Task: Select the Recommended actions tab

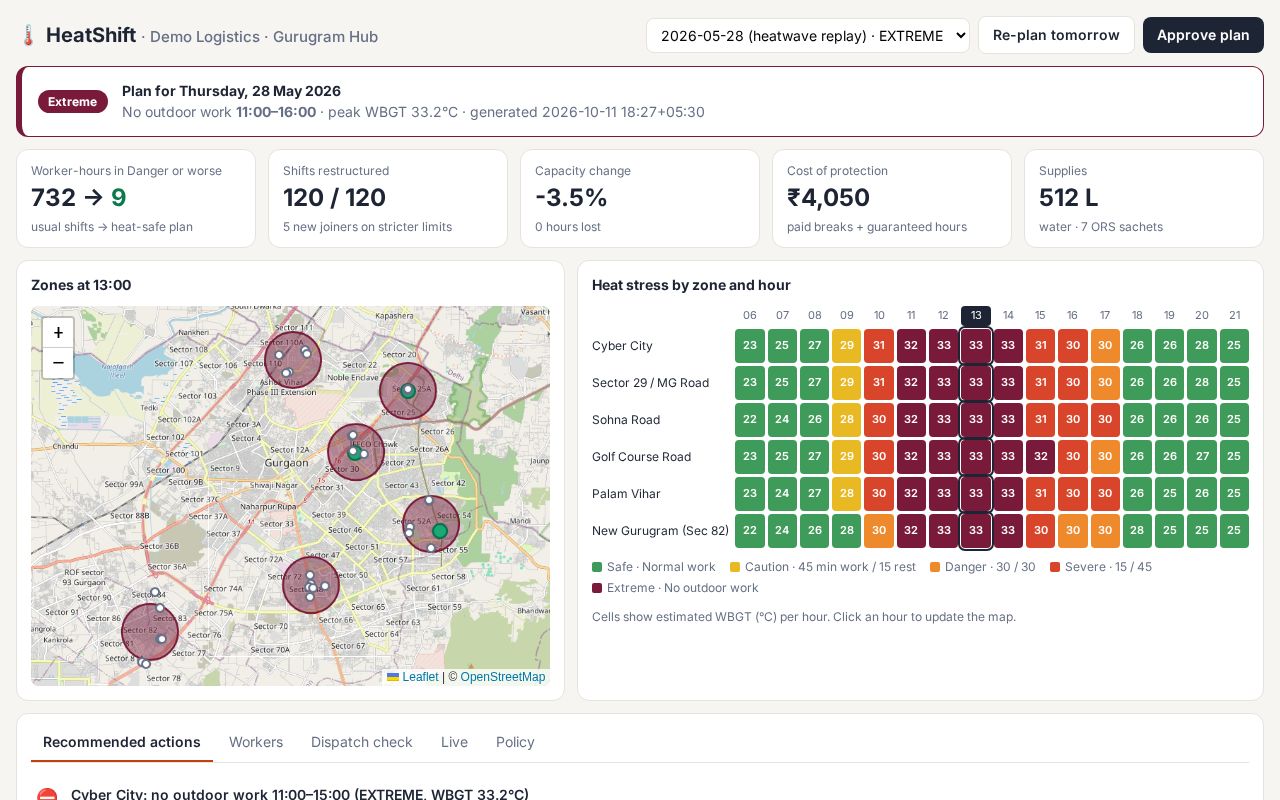Action: [x=122, y=742]
